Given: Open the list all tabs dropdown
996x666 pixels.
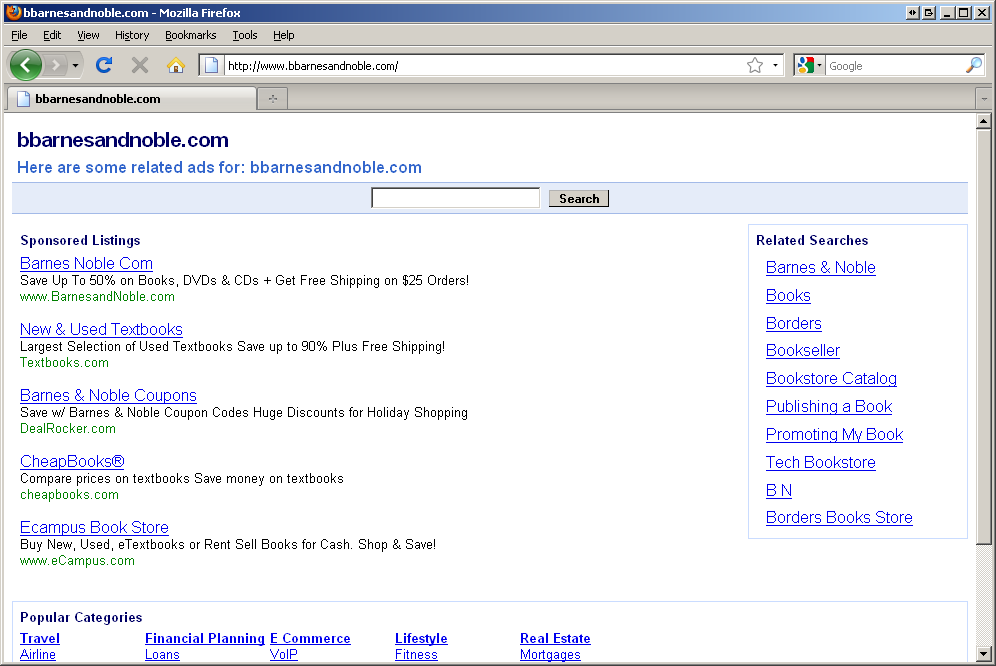Looking at the screenshot, I should click(x=984, y=99).
